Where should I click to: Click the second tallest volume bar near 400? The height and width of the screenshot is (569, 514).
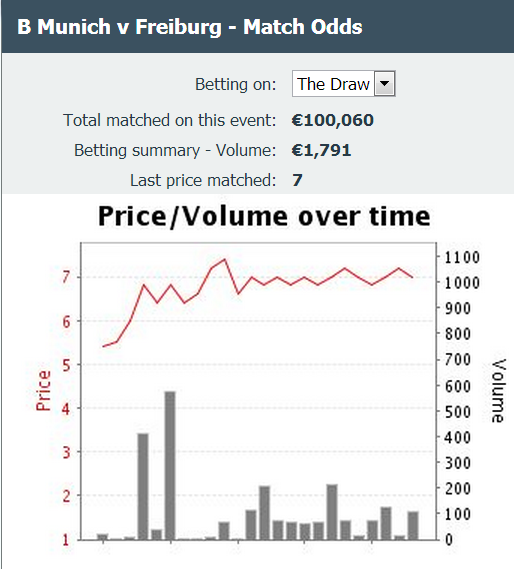tap(143, 486)
